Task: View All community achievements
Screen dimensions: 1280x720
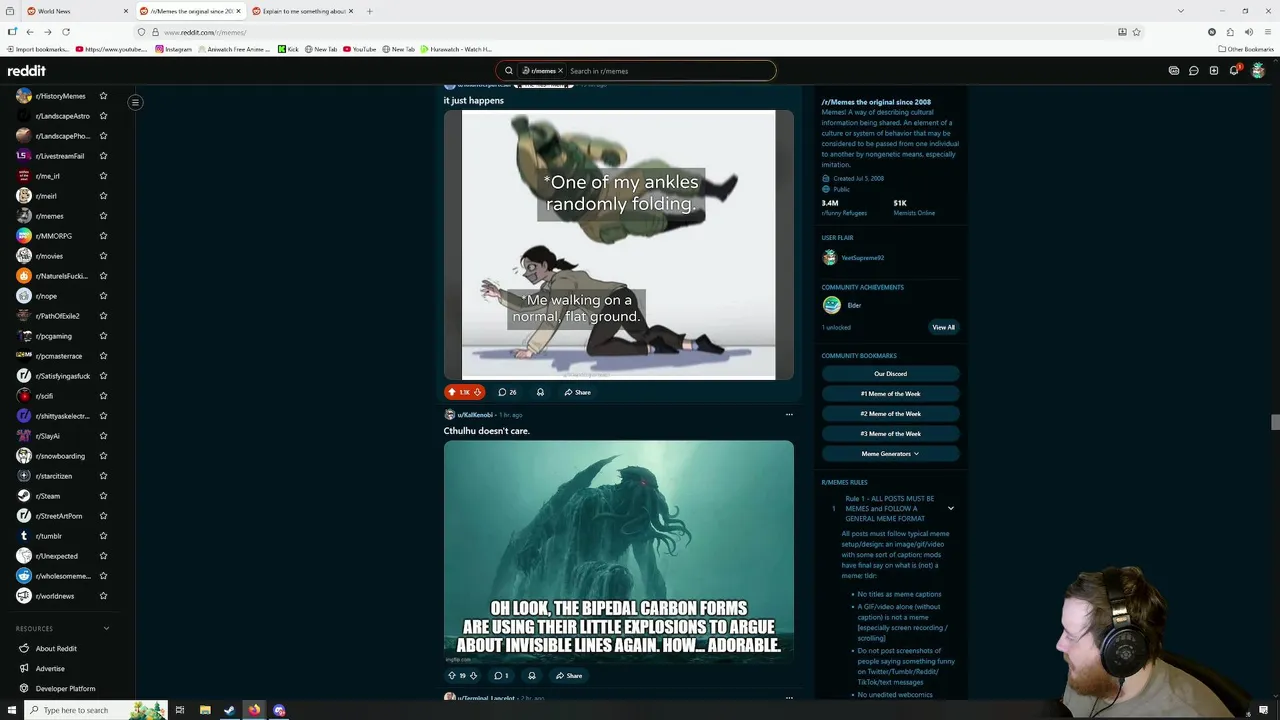Action: click(x=943, y=327)
